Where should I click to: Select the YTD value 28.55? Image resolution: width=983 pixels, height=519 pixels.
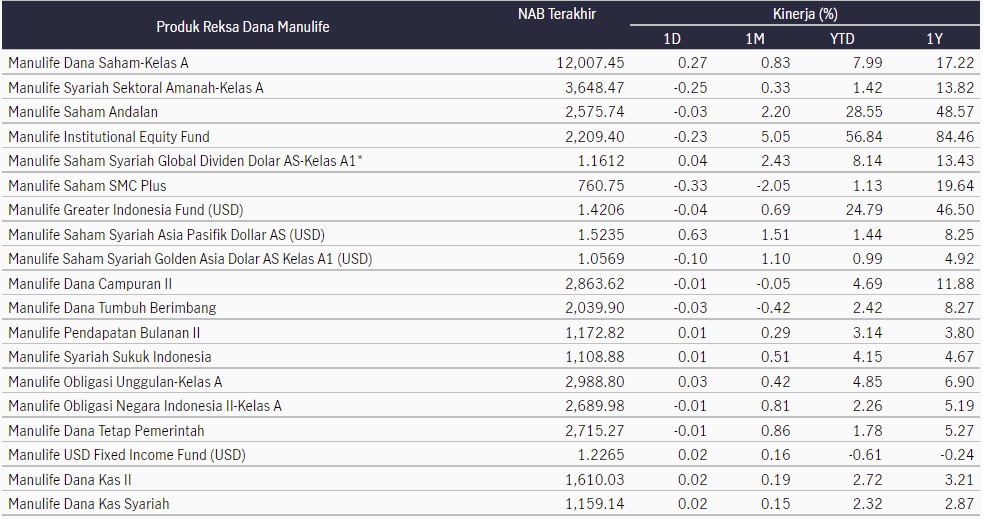click(x=864, y=112)
